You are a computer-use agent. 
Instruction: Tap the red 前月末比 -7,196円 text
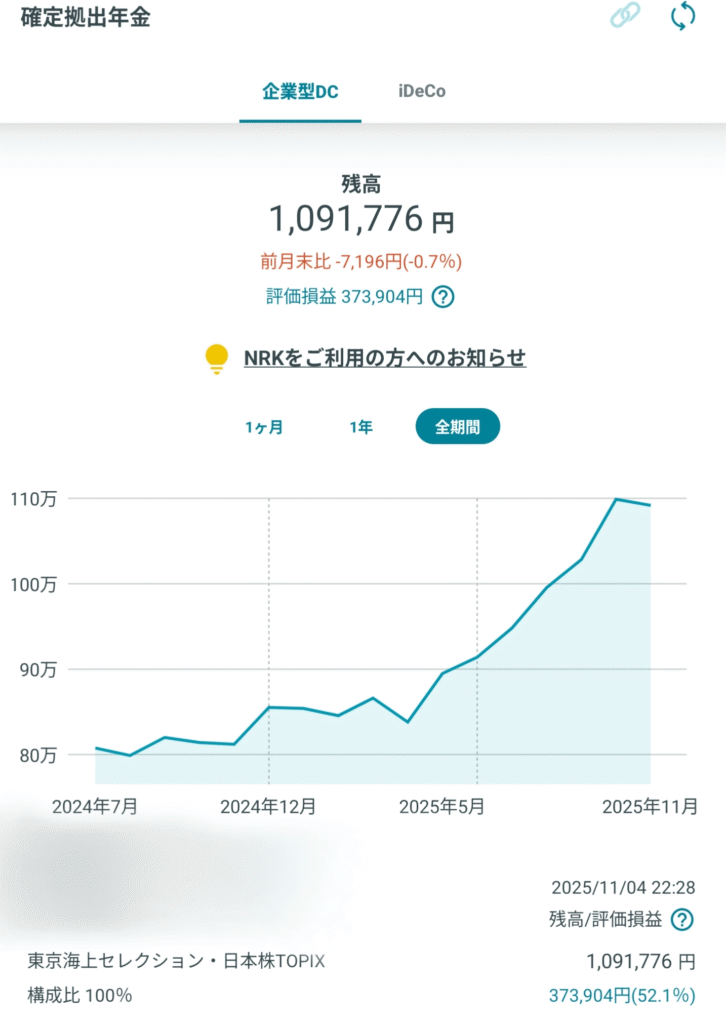coord(361,262)
